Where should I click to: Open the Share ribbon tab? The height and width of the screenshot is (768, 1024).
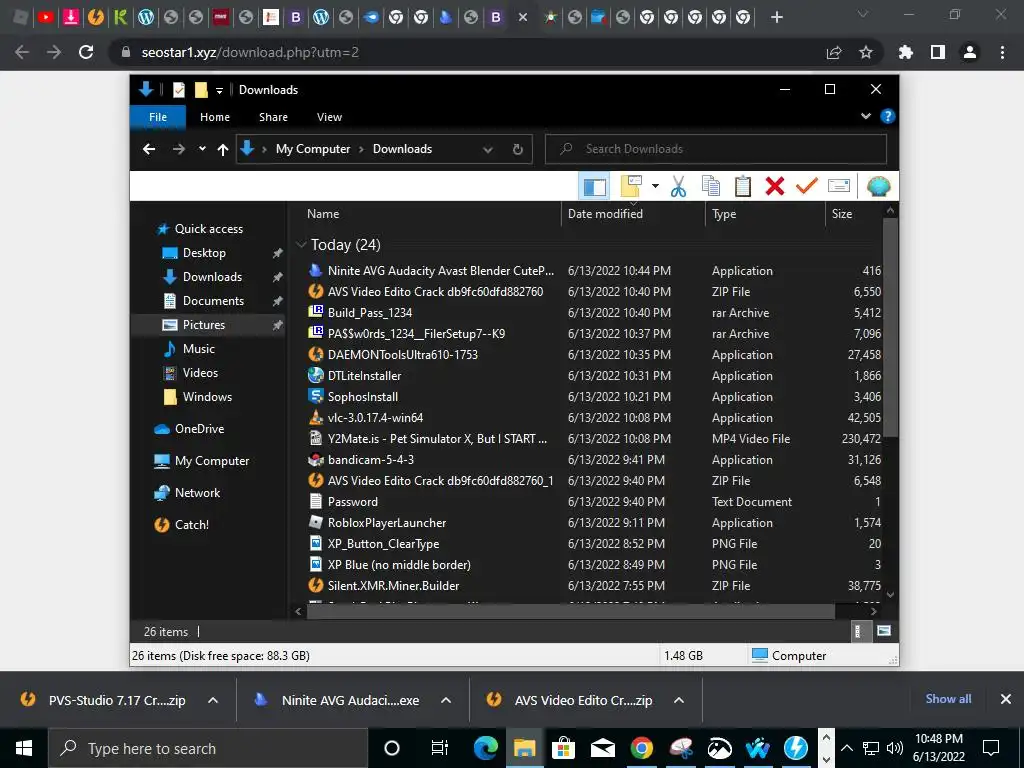(x=273, y=117)
